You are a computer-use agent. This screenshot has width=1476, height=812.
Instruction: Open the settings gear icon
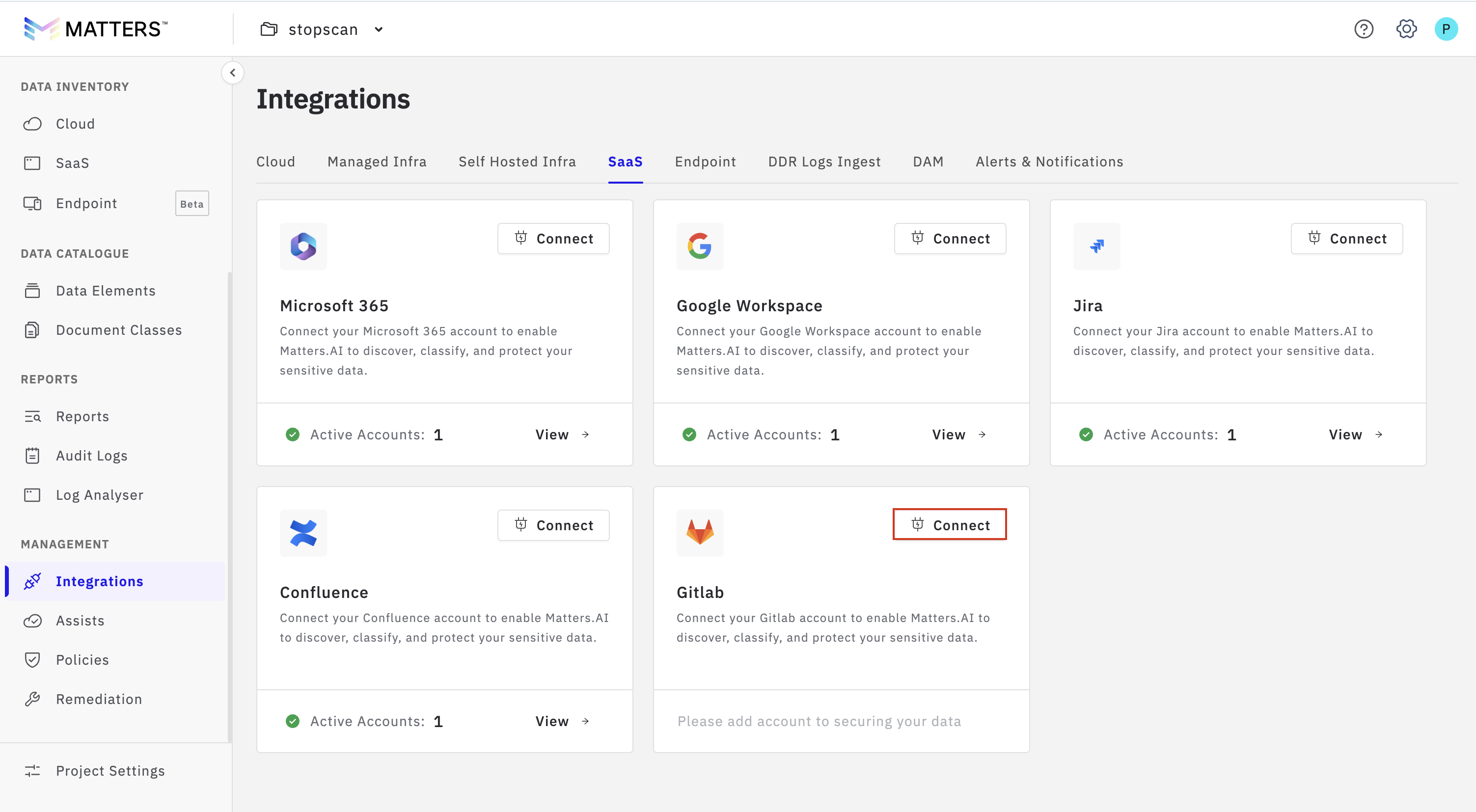(1406, 28)
